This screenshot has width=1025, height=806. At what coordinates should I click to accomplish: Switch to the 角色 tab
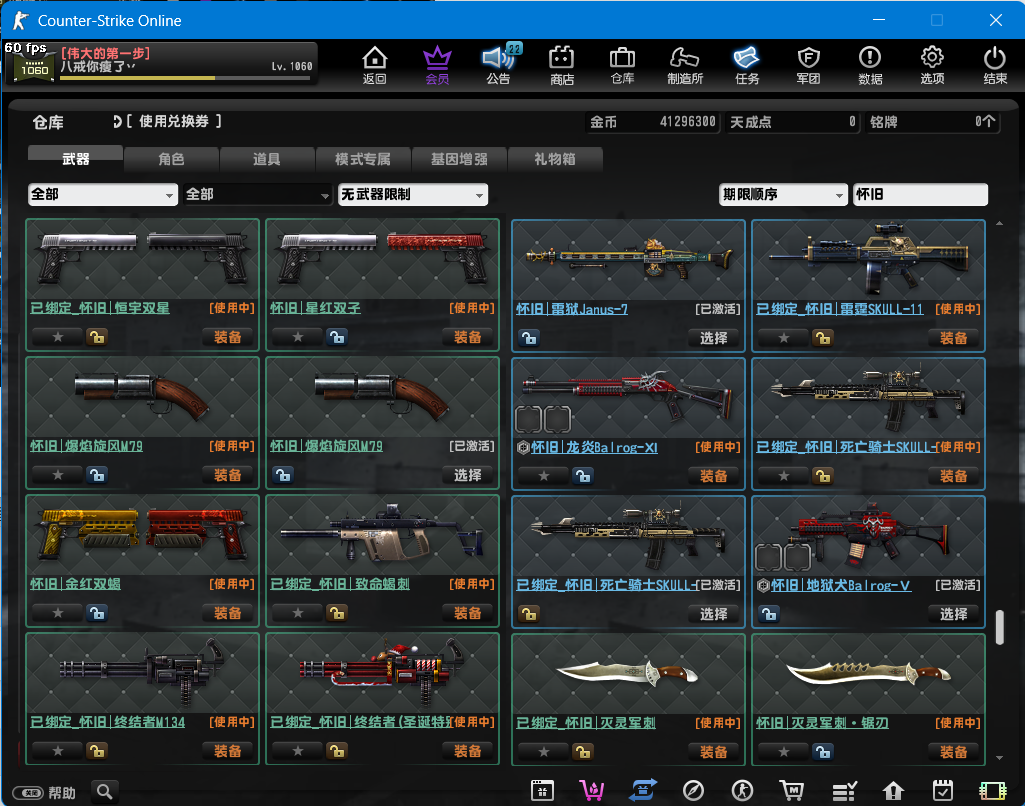(171, 159)
